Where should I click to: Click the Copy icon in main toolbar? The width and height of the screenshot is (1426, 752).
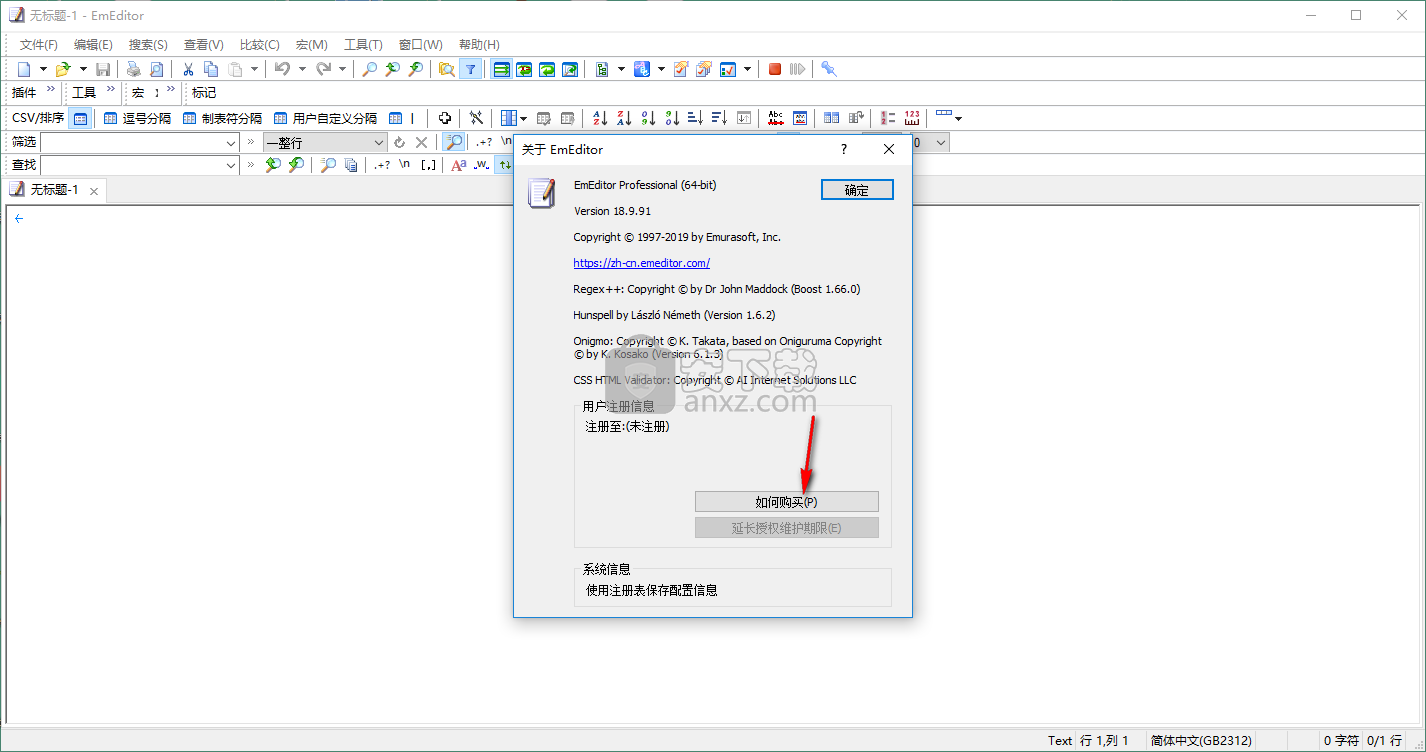tap(211, 69)
